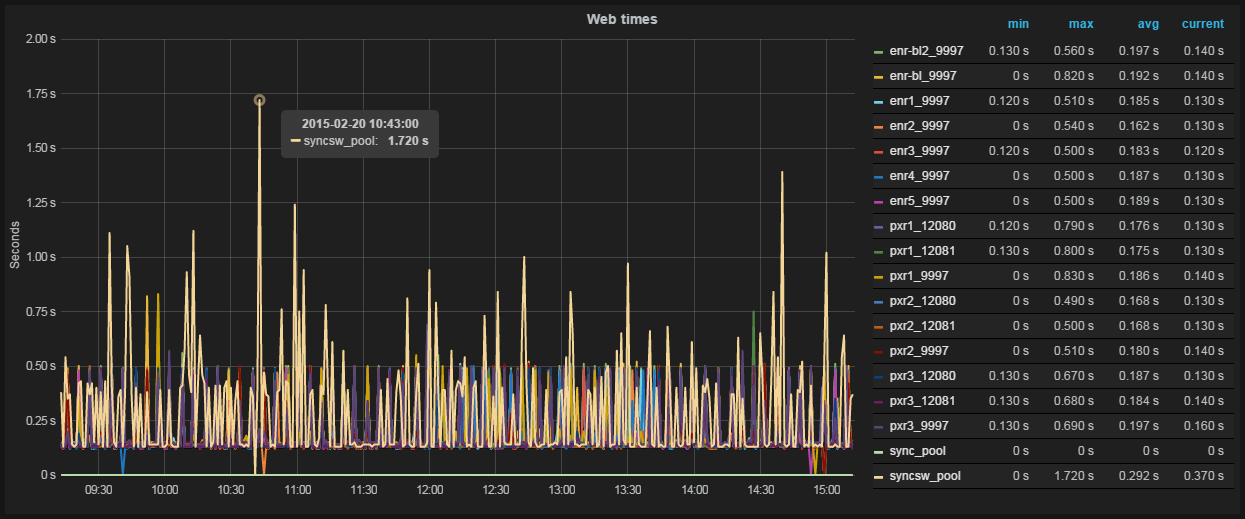1245x519 pixels.
Task: Click the tooltip timestamp 2015-02-20 10:43:00
Action: tap(360, 123)
